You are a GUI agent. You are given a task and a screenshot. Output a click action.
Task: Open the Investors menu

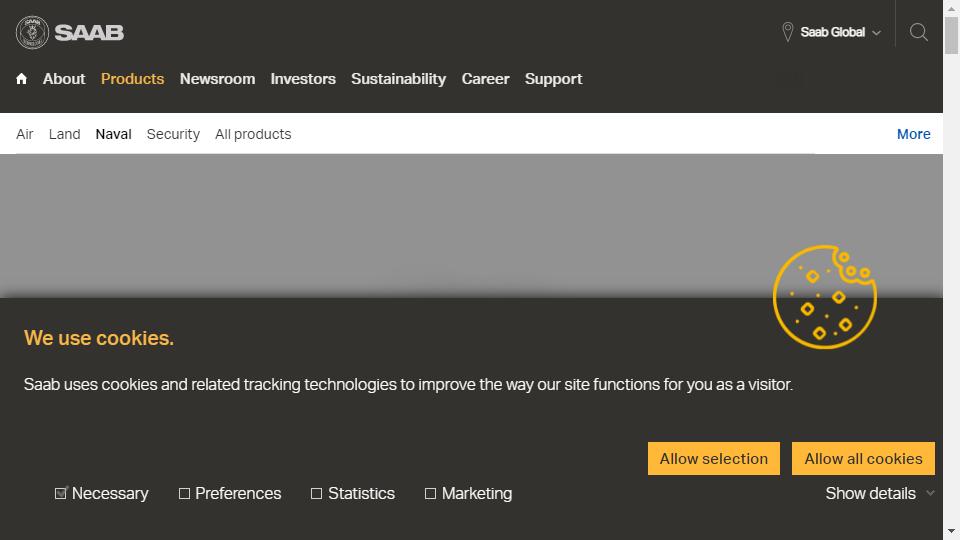303,79
